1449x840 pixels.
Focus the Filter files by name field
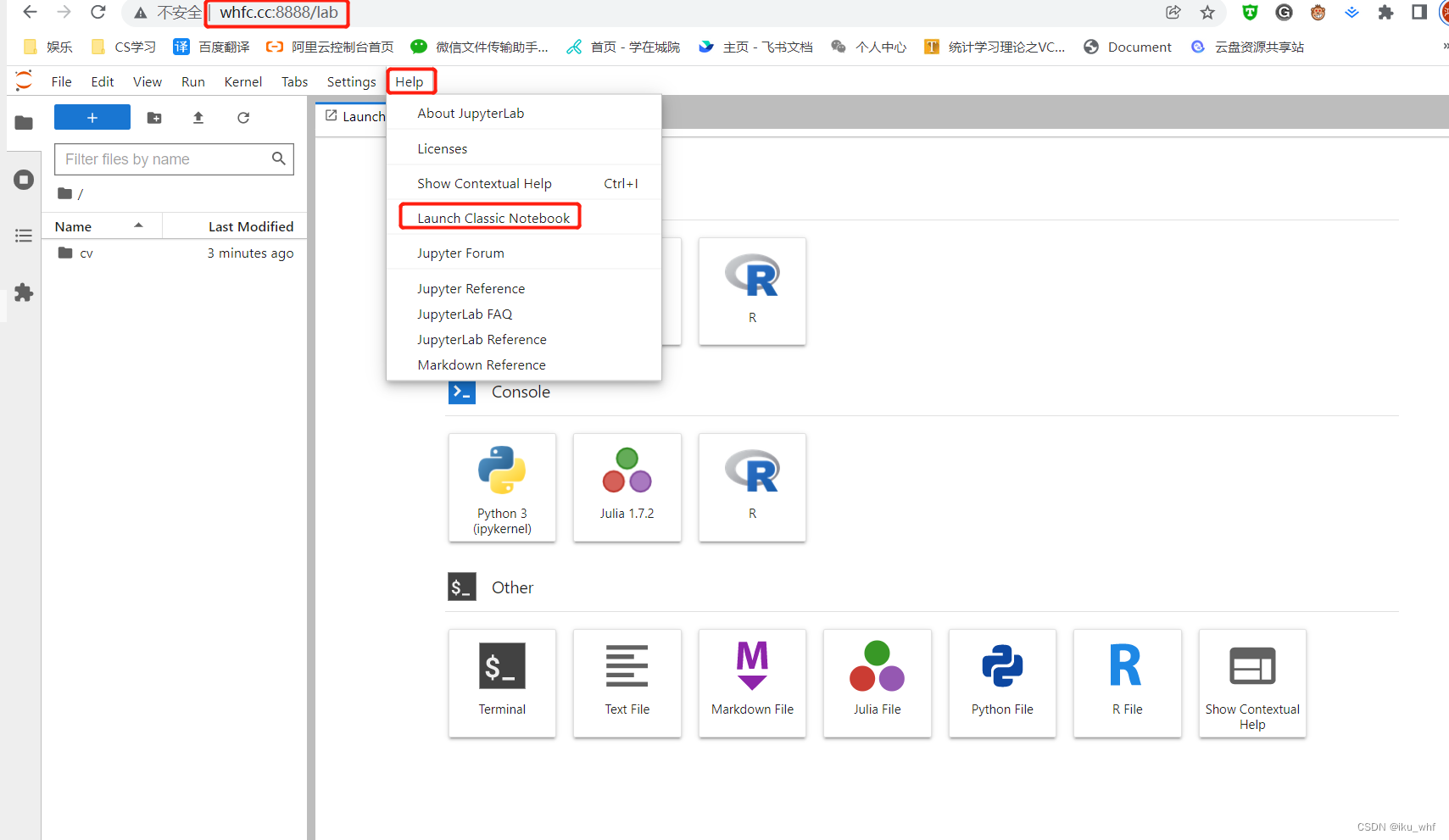point(174,159)
